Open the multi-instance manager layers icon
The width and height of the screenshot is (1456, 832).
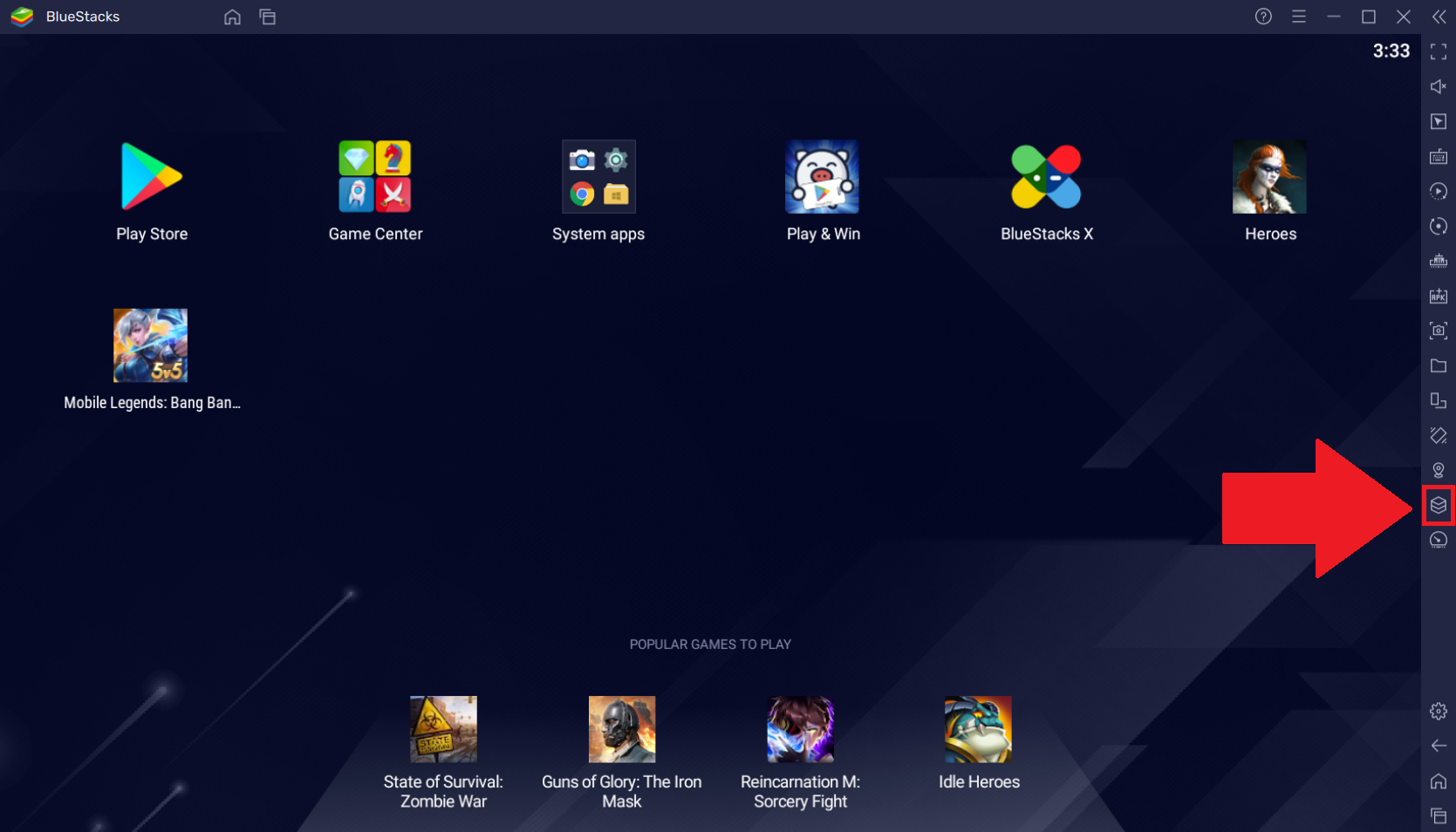coord(1439,505)
